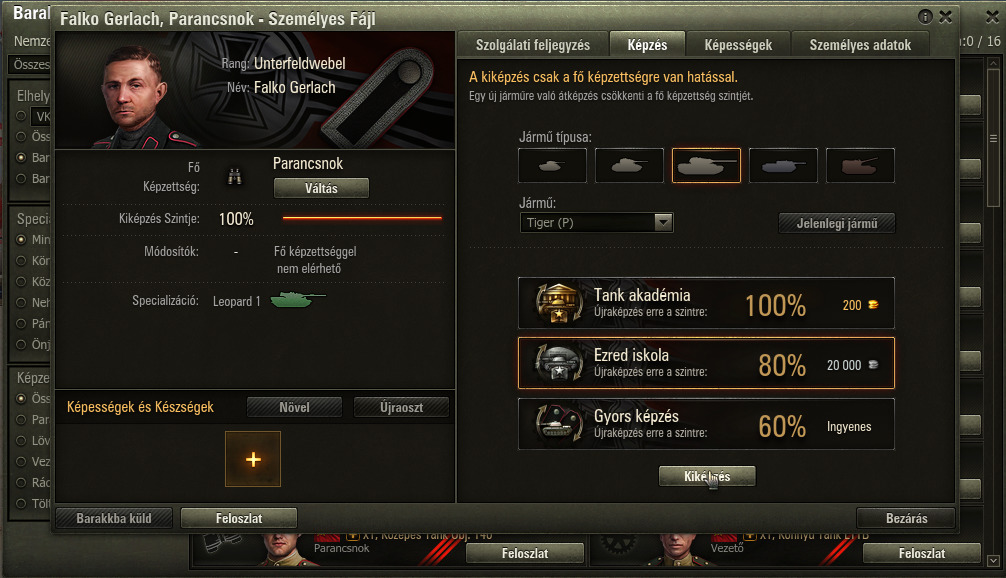Click the Bezárás button
Screen dimensions: 1006x578
tap(906, 518)
